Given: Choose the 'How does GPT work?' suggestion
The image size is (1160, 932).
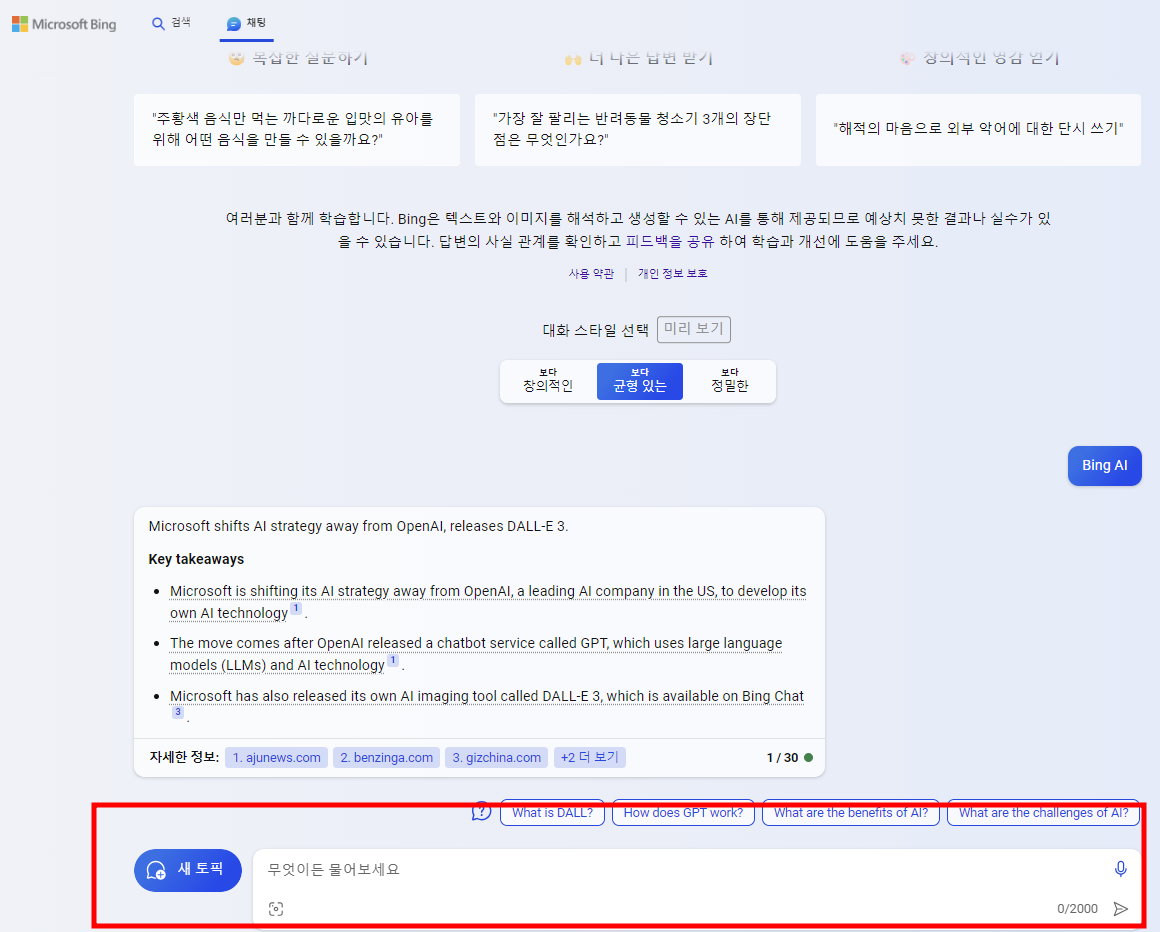Looking at the screenshot, I should coord(683,813).
